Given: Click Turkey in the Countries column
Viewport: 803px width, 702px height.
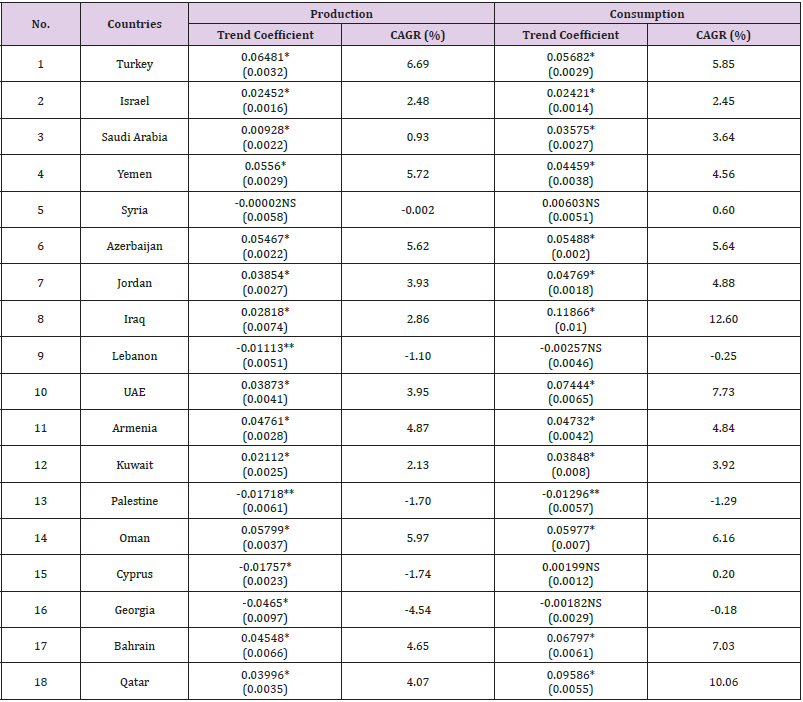Looking at the screenshot, I should pyautogui.click(x=134, y=64).
